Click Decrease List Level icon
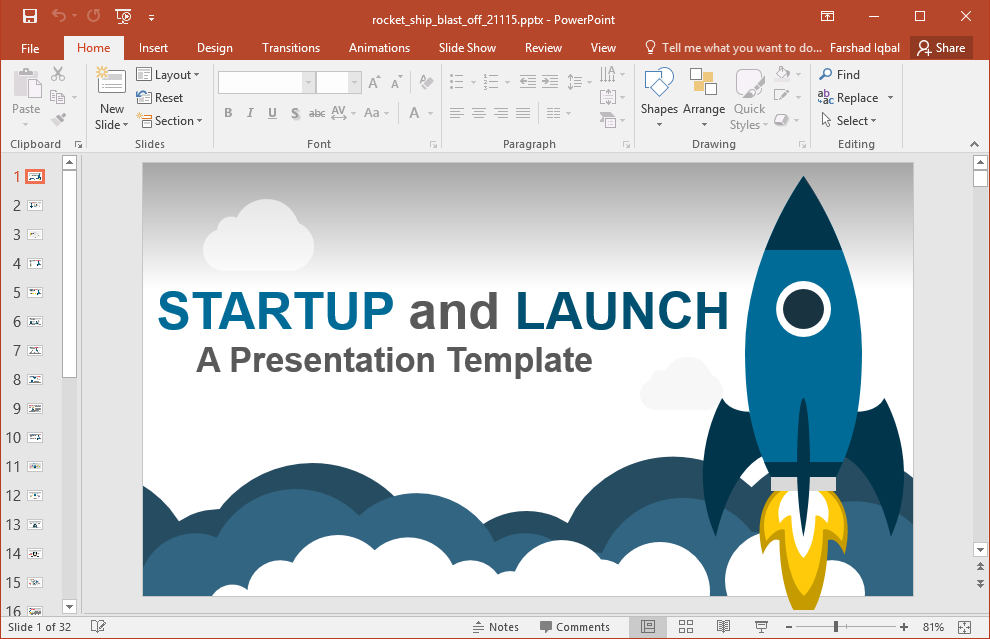This screenshot has height=639, width=990. click(x=528, y=81)
